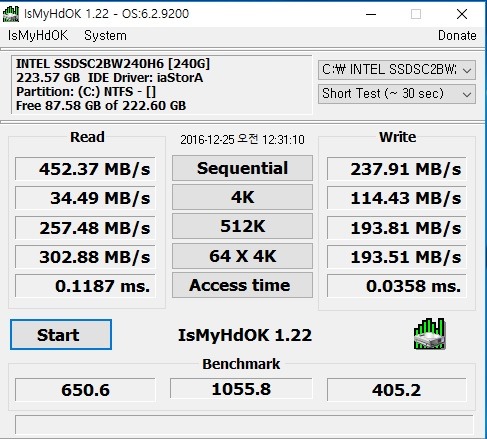
Task: Click the Start benchmark button
Action: [61, 335]
